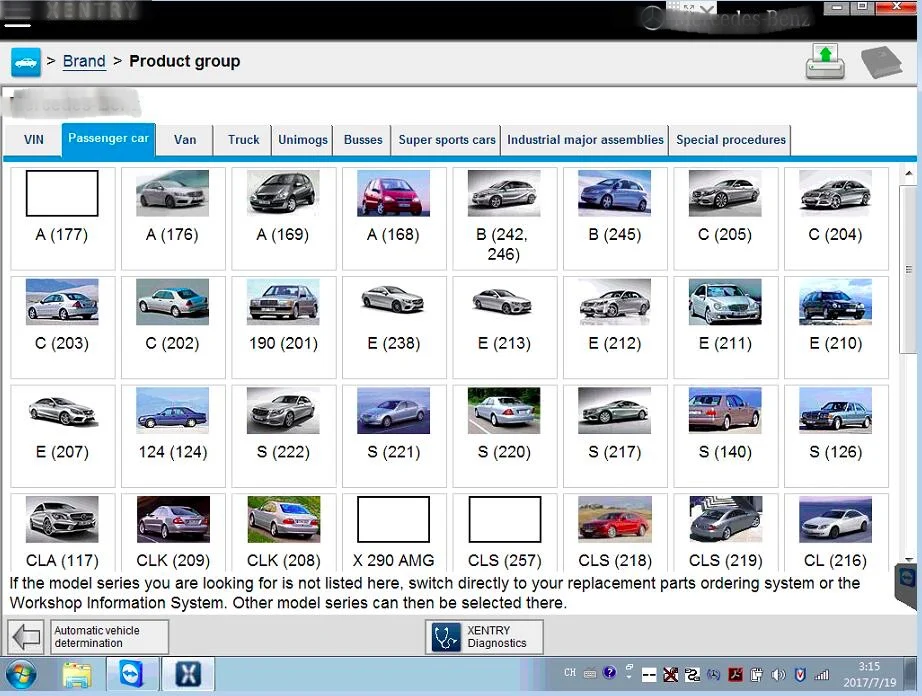The image size is (922, 696).
Task: Choose the E (212) thumbnail
Action: [614, 302]
